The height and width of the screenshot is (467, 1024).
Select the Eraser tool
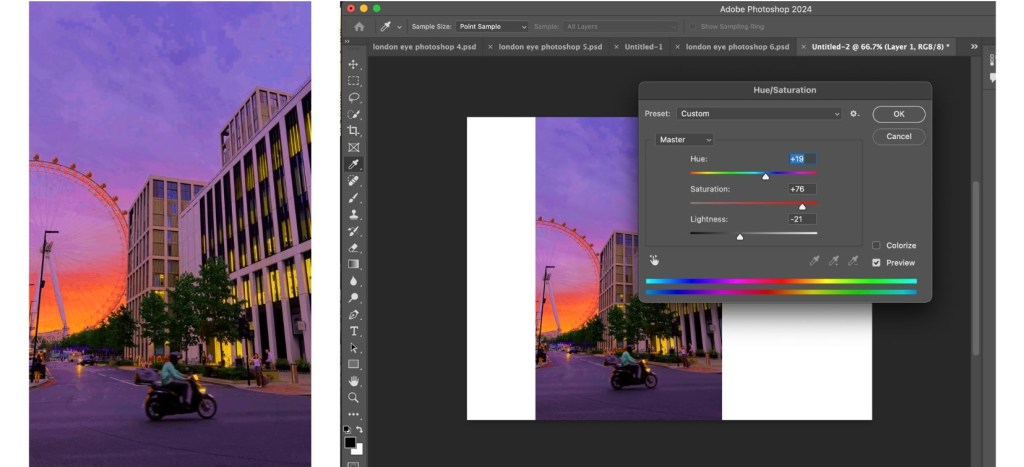[353, 248]
